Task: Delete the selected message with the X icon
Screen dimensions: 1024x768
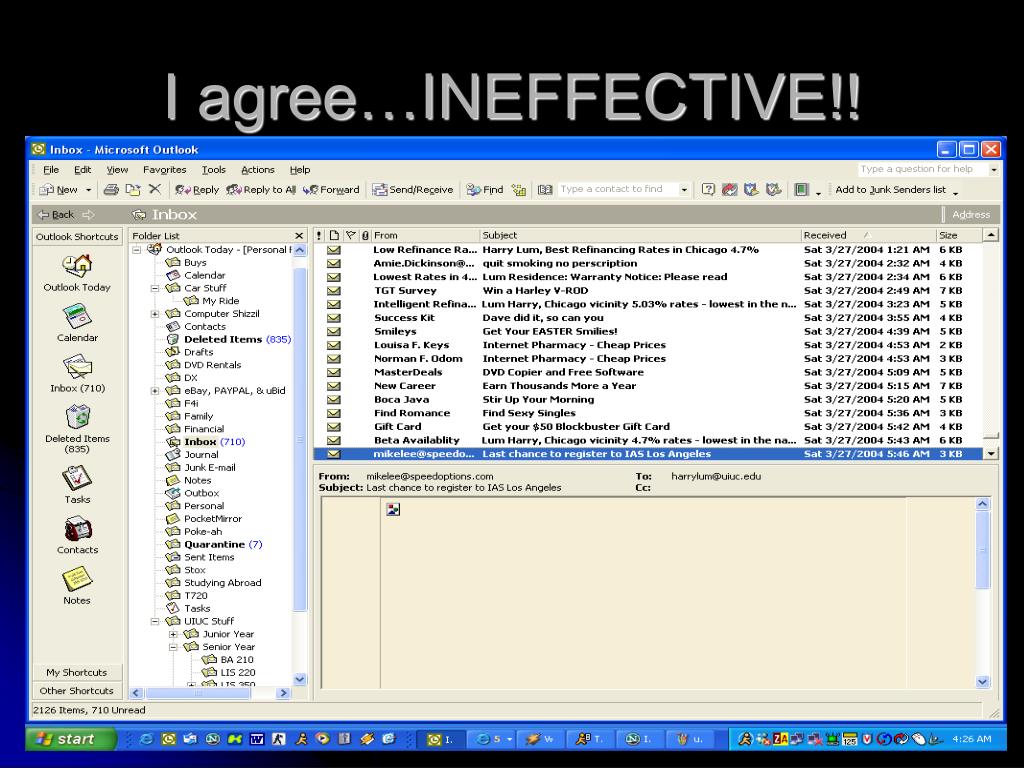Action: (x=155, y=189)
